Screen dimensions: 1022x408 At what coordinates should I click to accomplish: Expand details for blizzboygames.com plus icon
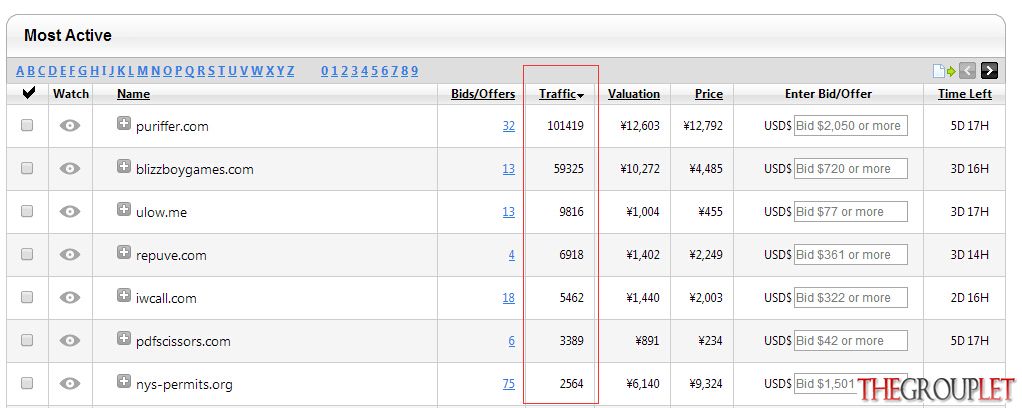pyautogui.click(x=124, y=166)
